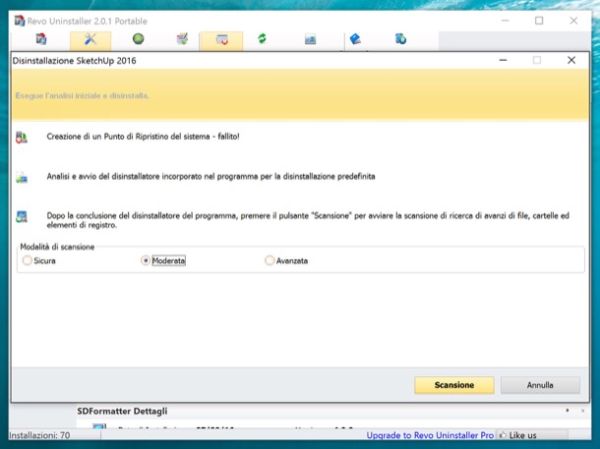Image resolution: width=600 pixels, height=449 pixels.
Task: Click the 'Analisi e avvio del disinstallatore' text
Action: (211, 176)
